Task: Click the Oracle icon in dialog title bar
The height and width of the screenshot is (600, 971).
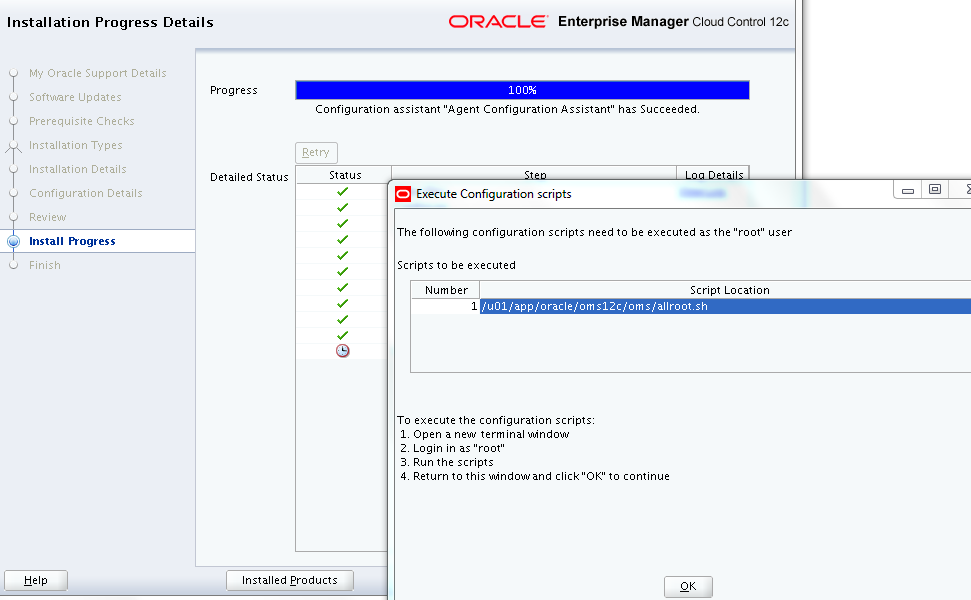Action: tap(403, 194)
